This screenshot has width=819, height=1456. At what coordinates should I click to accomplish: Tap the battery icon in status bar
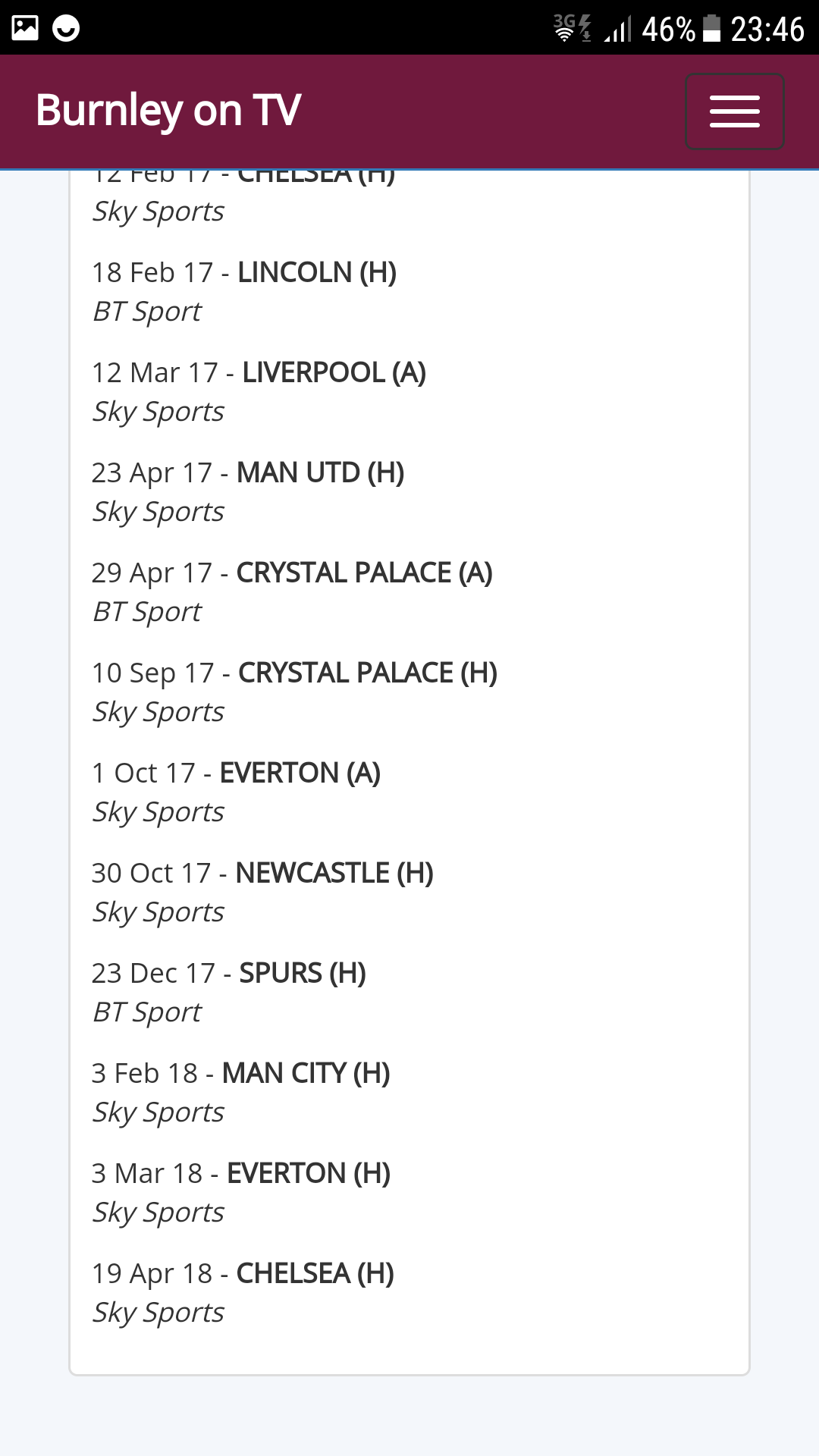[711, 29]
